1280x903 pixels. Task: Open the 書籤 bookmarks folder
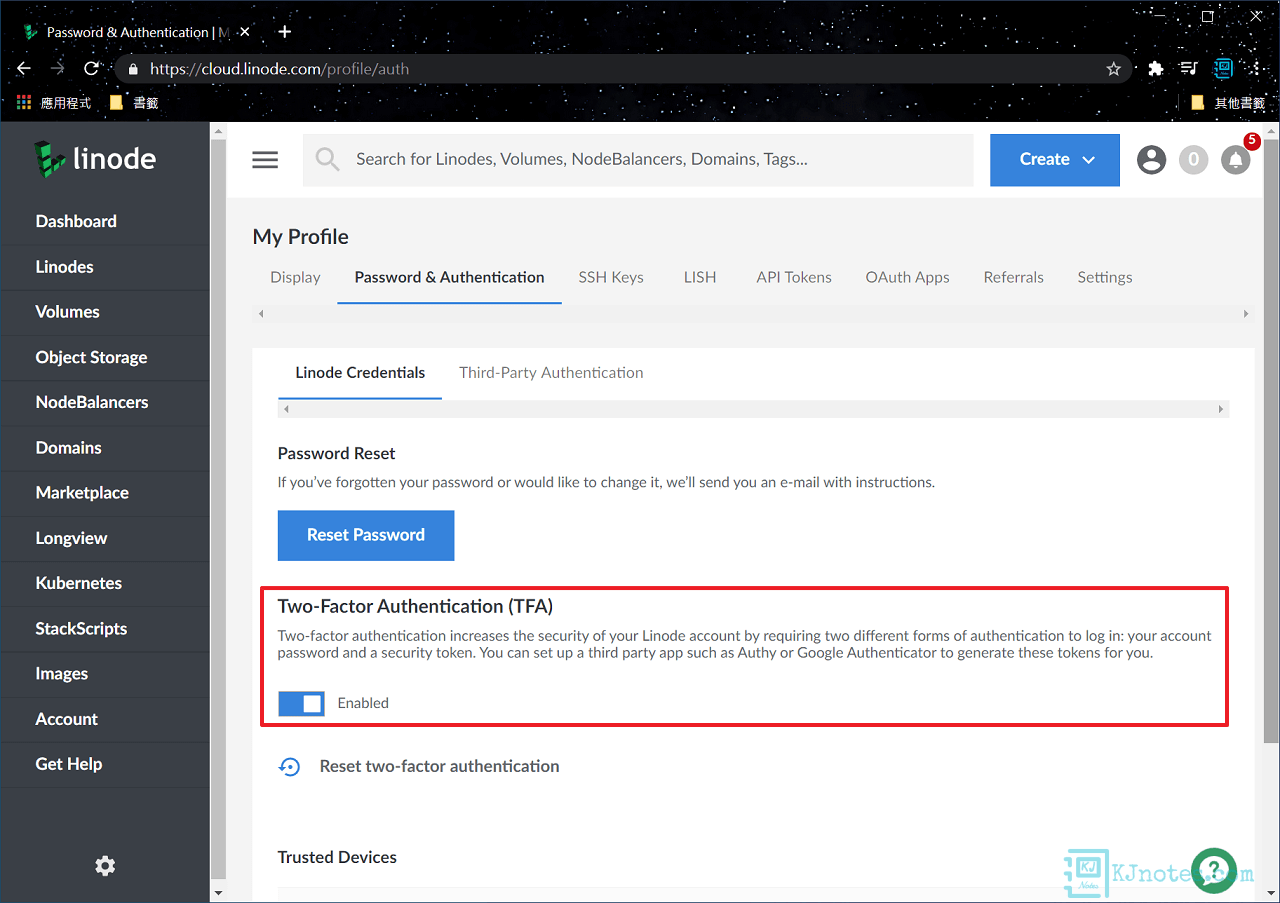click(133, 102)
